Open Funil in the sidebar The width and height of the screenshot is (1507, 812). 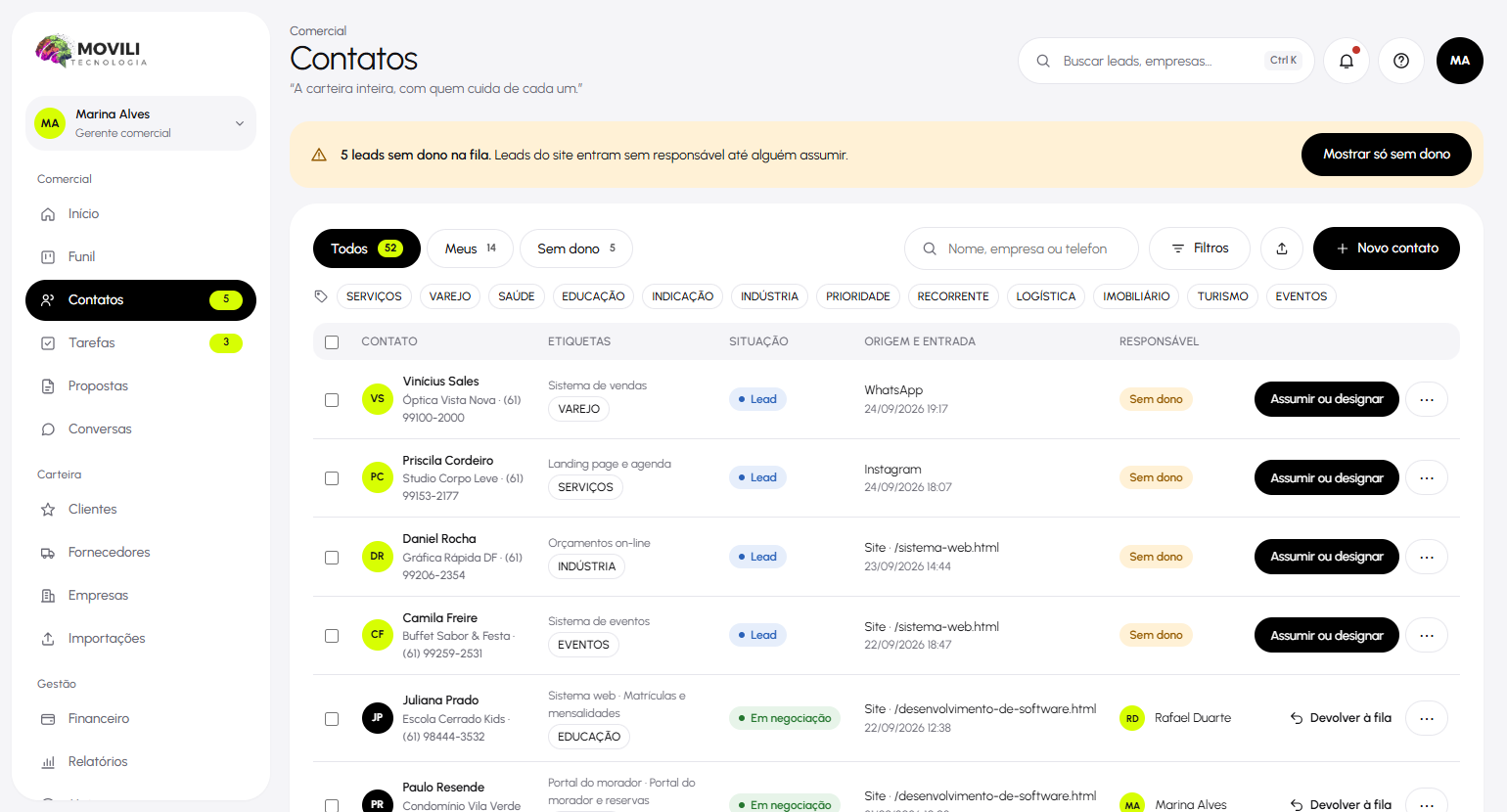coord(141,257)
